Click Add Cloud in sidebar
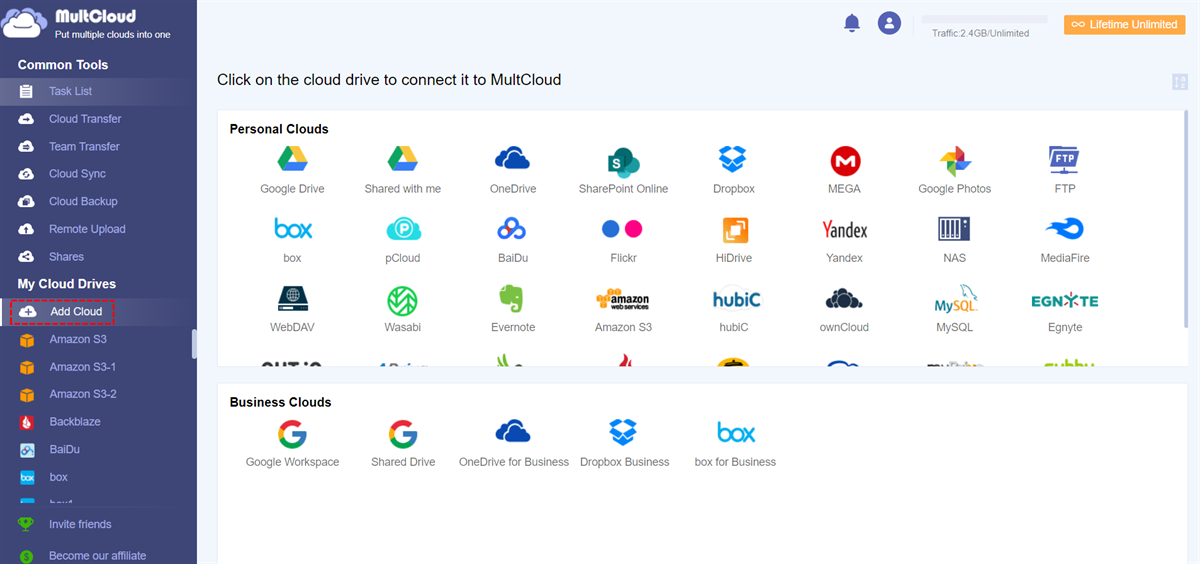This screenshot has height=564, width=1200. 63,312
